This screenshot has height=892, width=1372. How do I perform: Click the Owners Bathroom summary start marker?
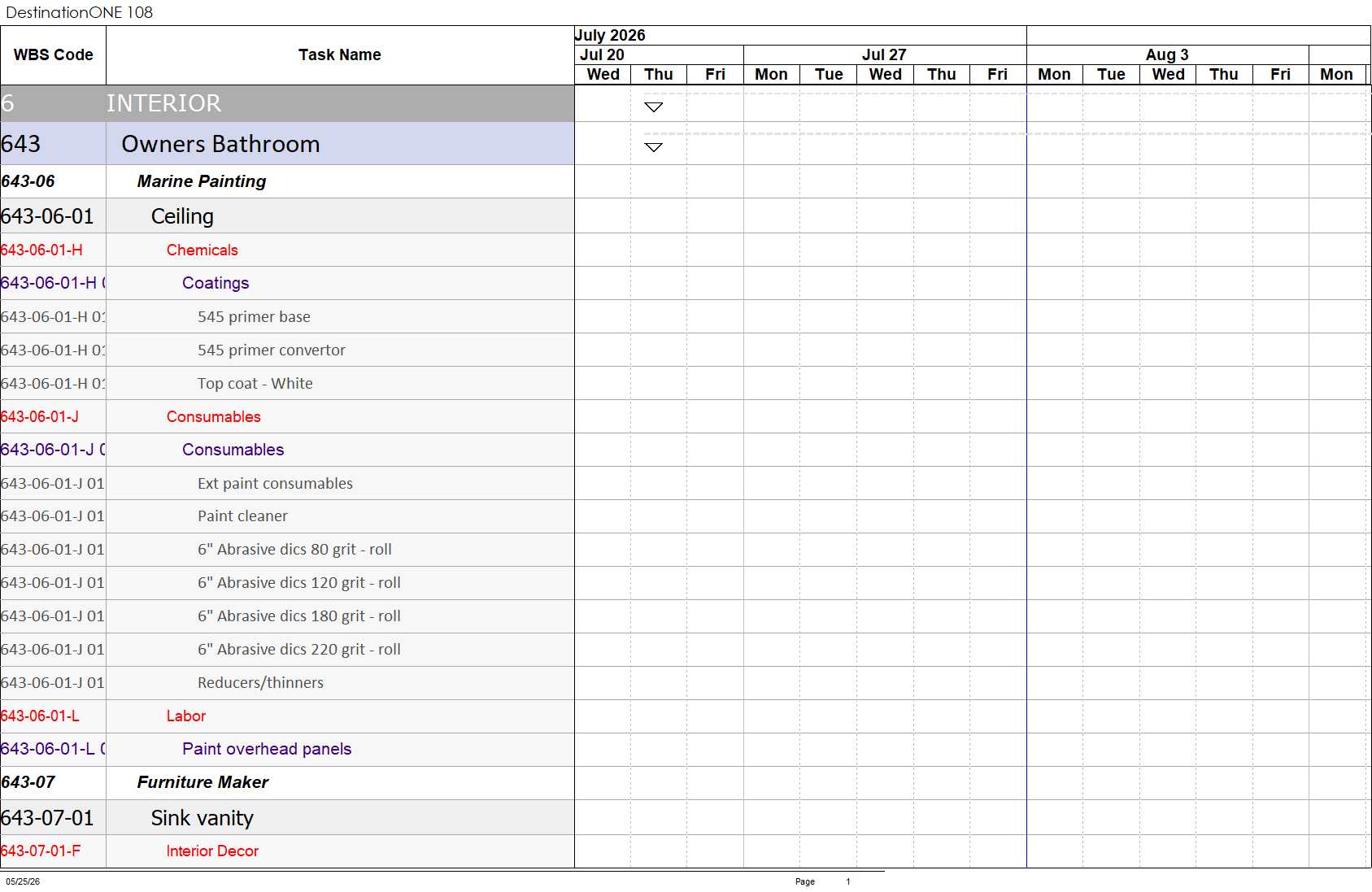click(653, 147)
